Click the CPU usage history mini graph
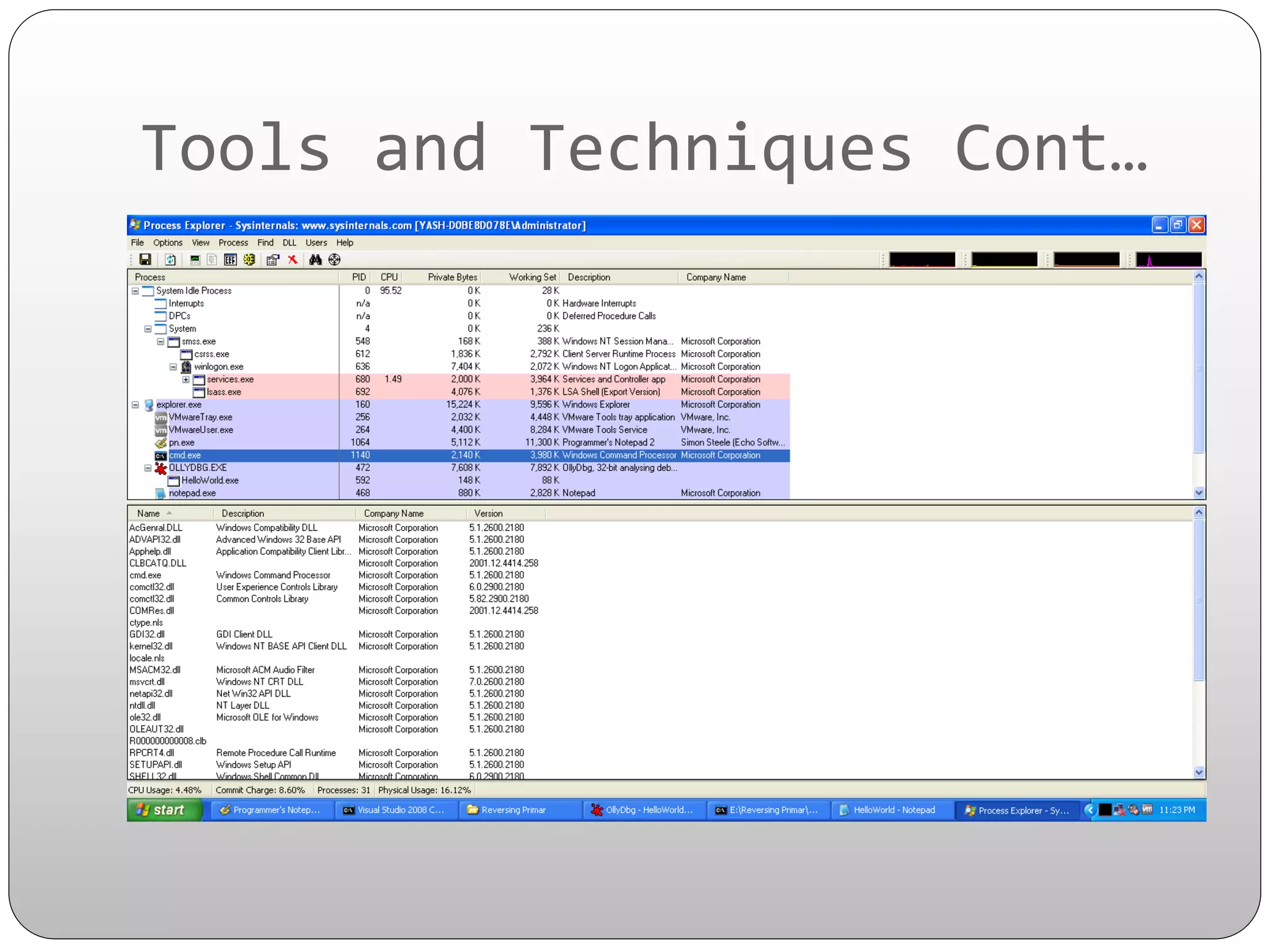The height and width of the screenshot is (952, 1270). point(922,259)
